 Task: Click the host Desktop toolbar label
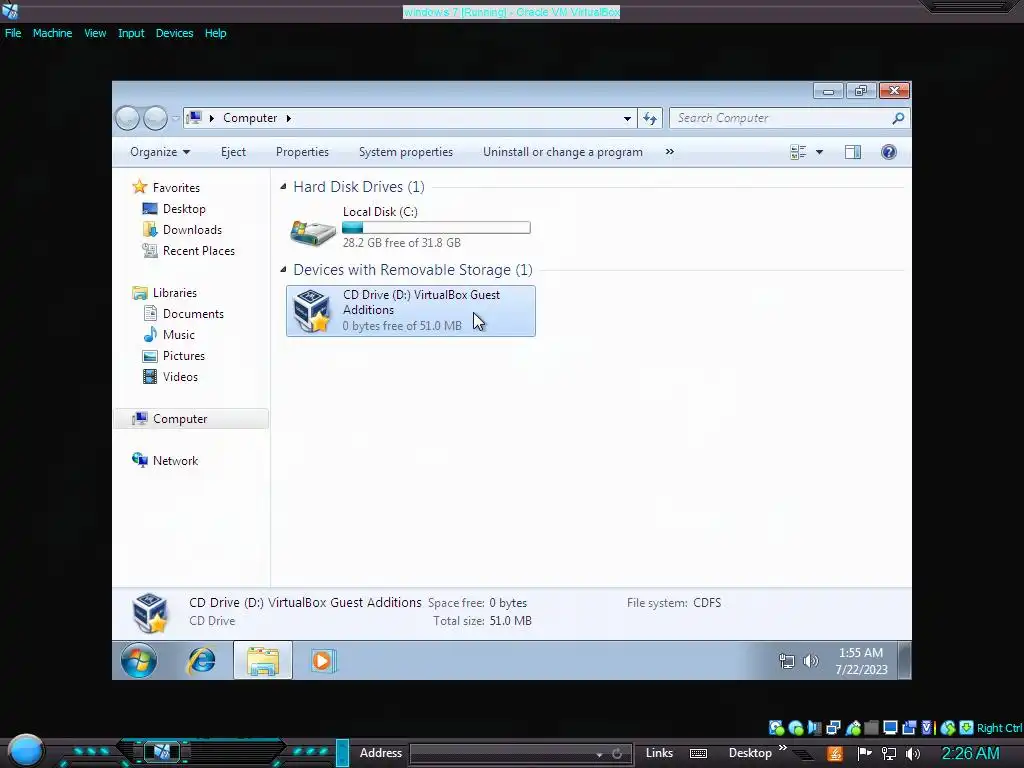750,753
